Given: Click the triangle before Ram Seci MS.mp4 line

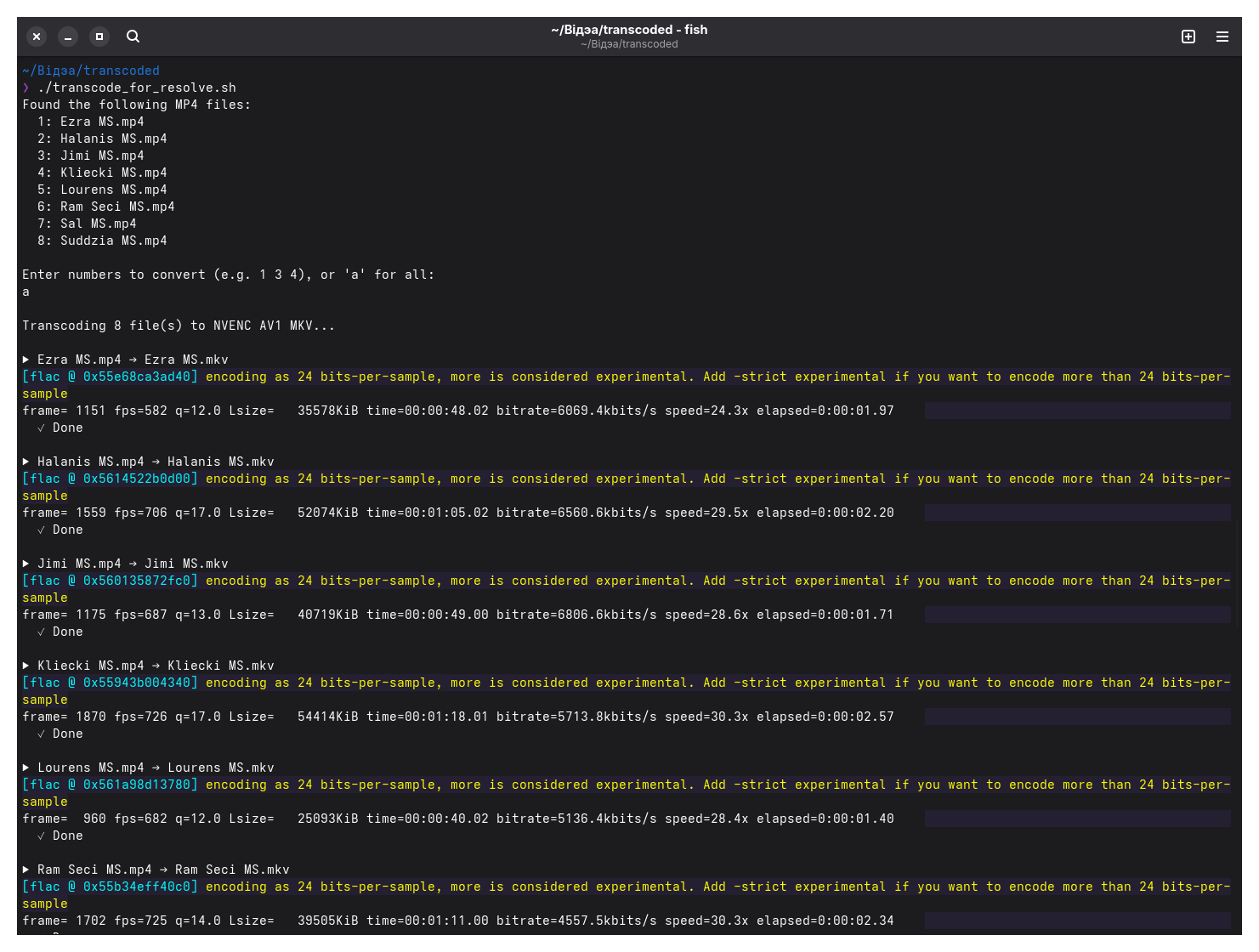Looking at the screenshot, I should tap(26, 870).
